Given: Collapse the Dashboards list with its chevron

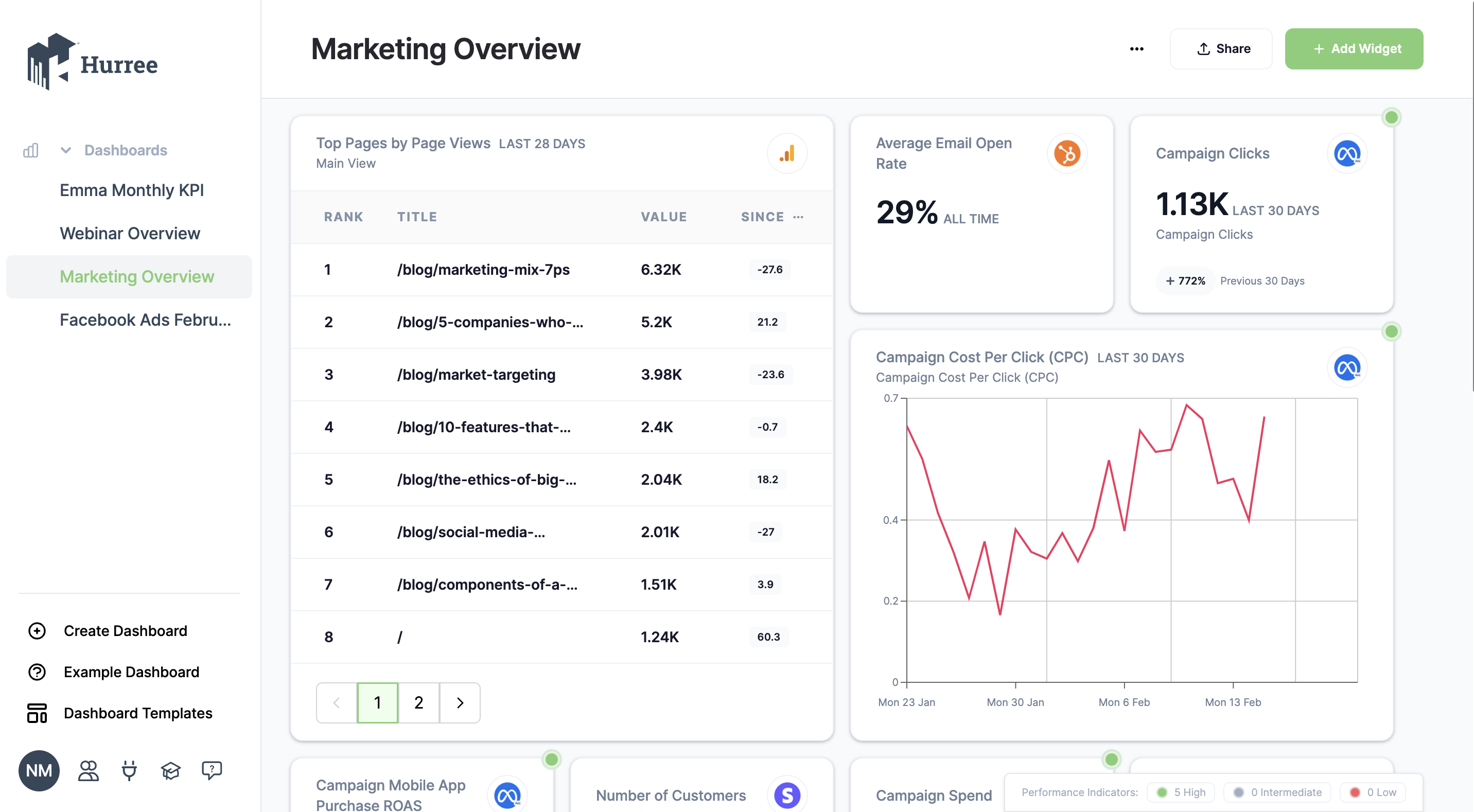Looking at the screenshot, I should (x=65, y=150).
